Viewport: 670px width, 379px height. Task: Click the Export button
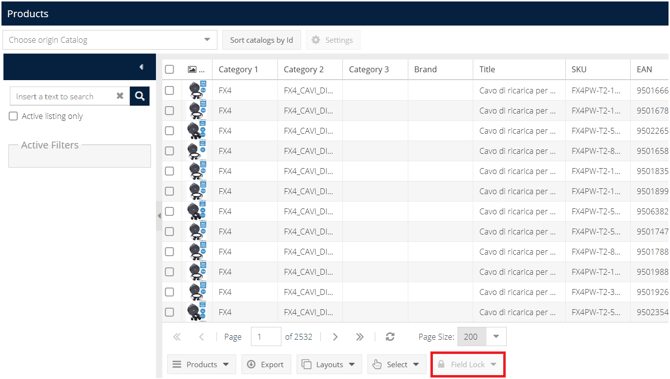pyautogui.click(x=266, y=364)
